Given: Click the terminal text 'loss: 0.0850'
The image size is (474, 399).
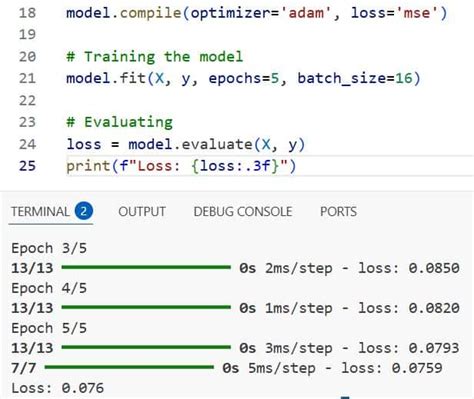Looking at the screenshot, I should click(x=409, y=268).
